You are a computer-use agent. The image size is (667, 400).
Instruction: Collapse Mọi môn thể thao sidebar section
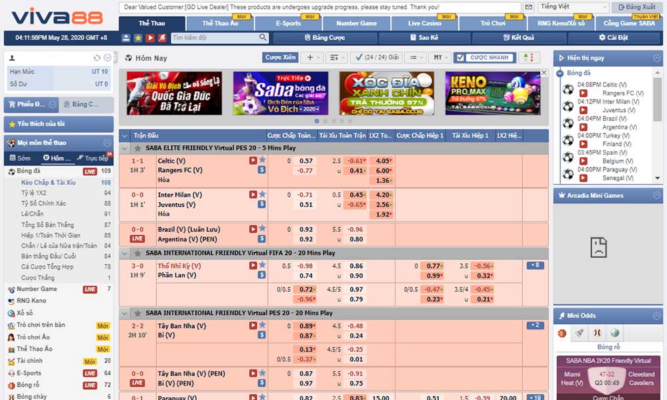107,143
